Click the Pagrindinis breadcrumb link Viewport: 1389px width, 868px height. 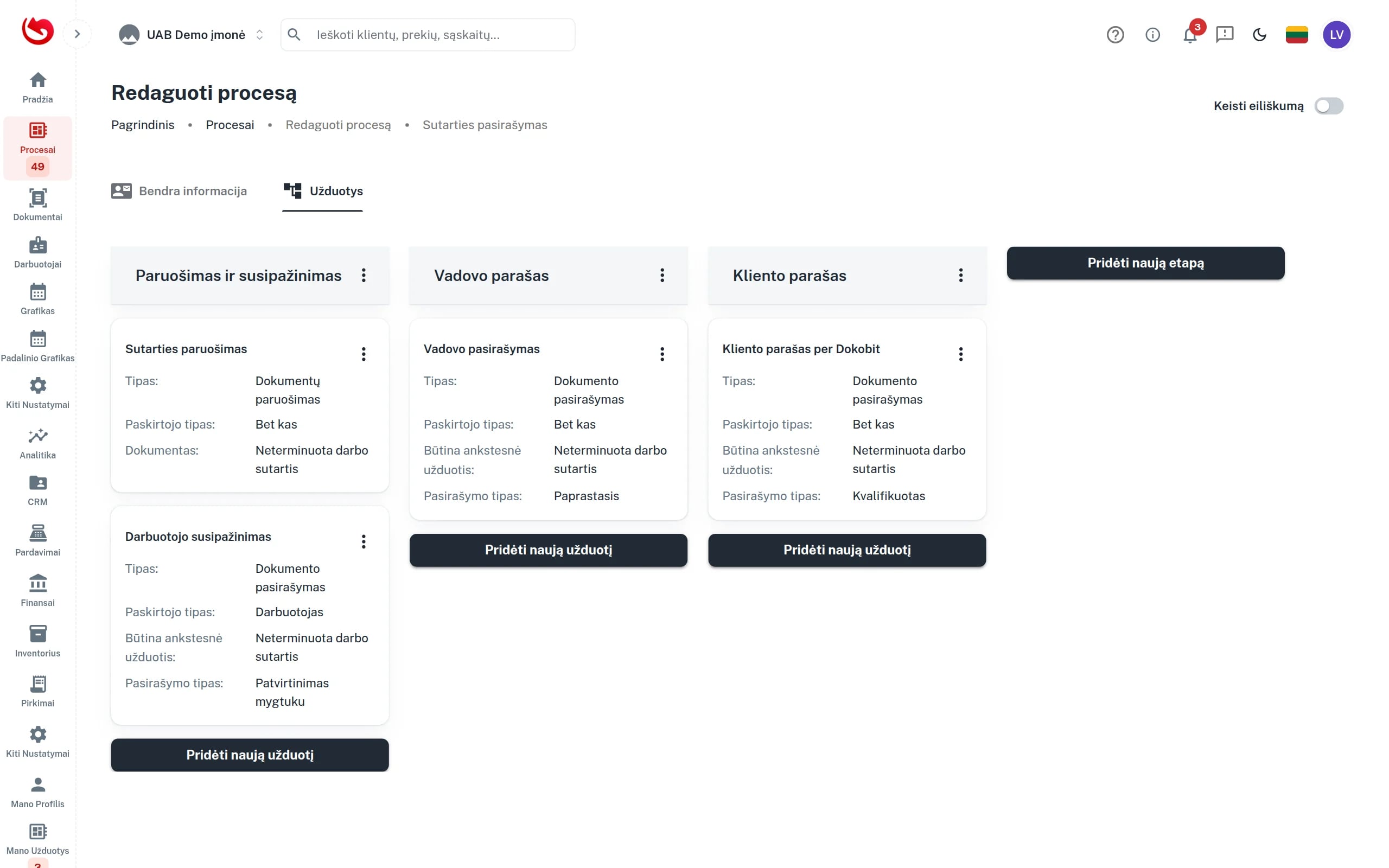(x=142, y=125)
